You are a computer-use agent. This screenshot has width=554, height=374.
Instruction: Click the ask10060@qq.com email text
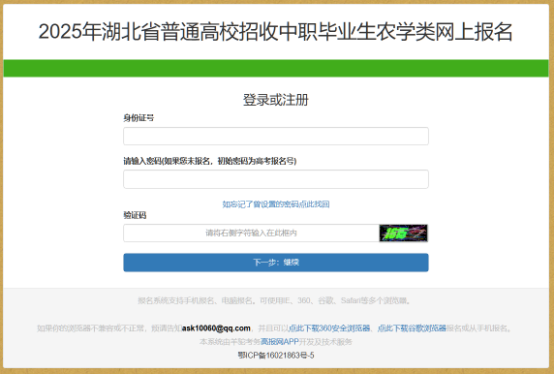(x=216, y=328)
